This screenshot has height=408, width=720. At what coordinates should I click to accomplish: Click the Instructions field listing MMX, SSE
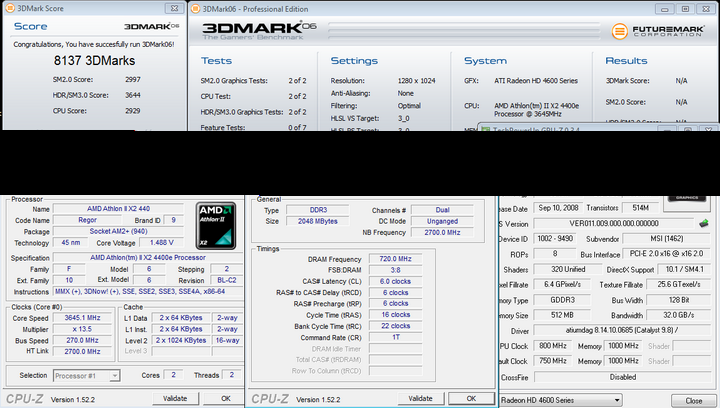(148, 291)
